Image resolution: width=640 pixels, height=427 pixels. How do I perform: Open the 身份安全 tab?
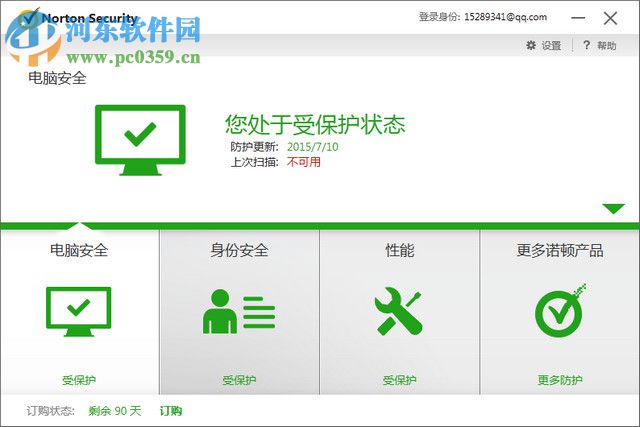(x=239, y=312)
